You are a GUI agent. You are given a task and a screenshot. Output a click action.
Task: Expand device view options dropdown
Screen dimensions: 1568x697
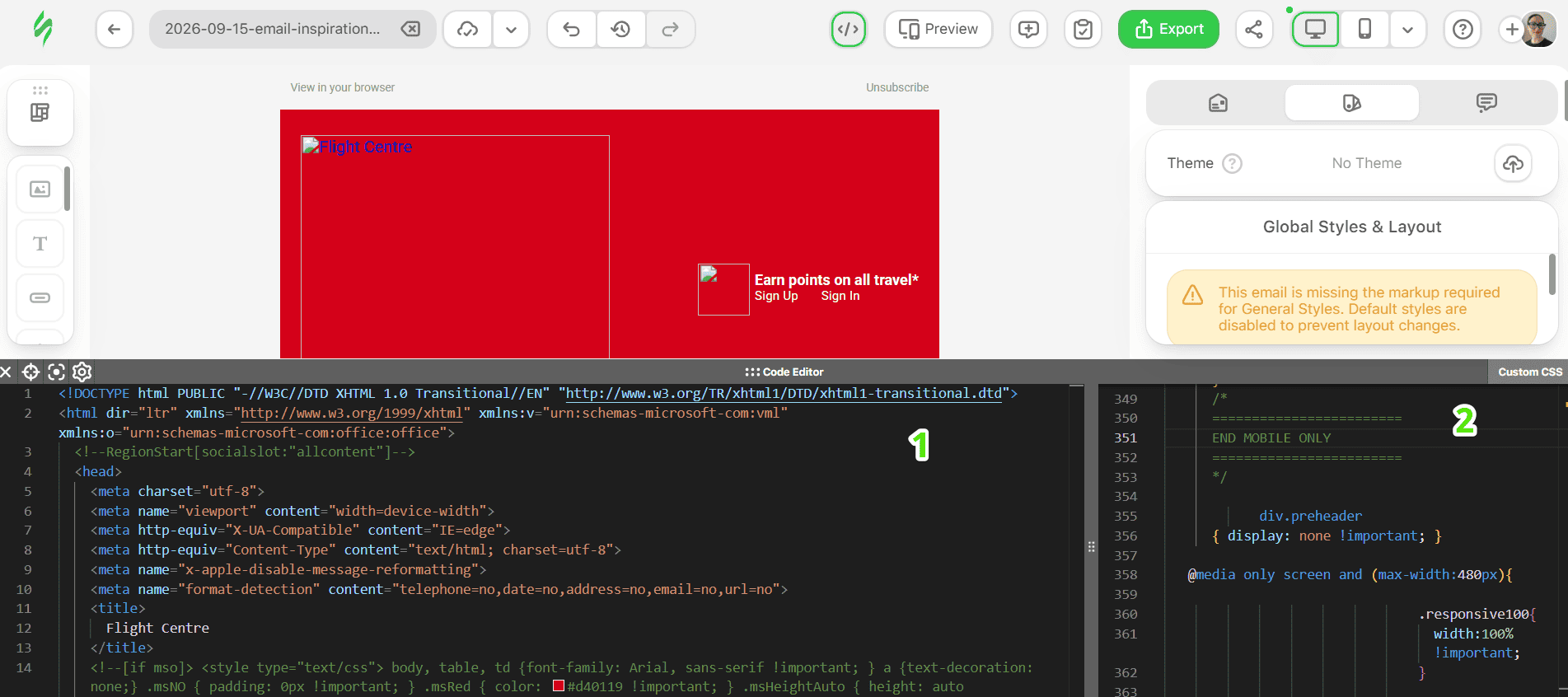[x=1407, y=30]
